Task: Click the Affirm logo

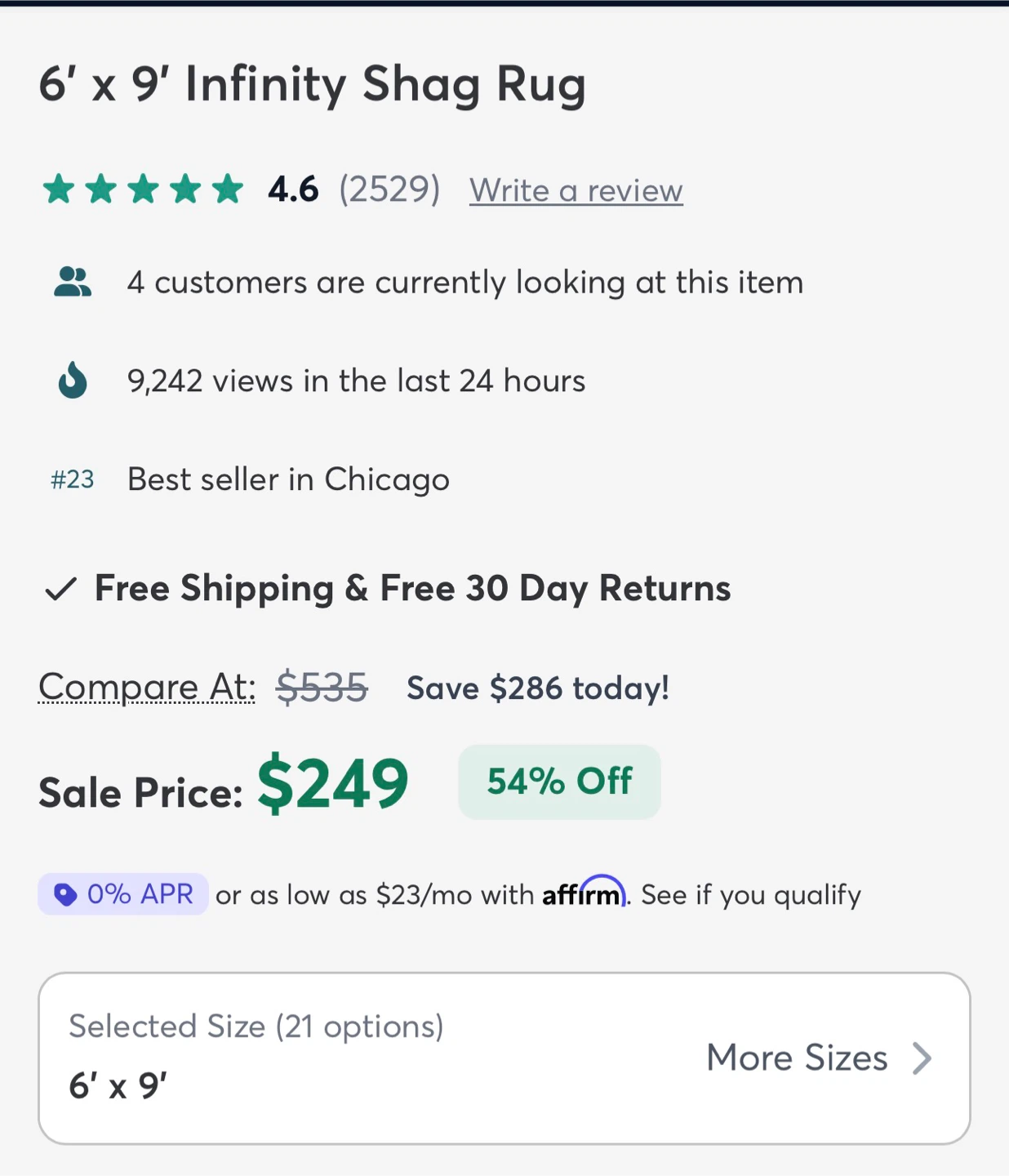Action: click(x=585, y=892)
